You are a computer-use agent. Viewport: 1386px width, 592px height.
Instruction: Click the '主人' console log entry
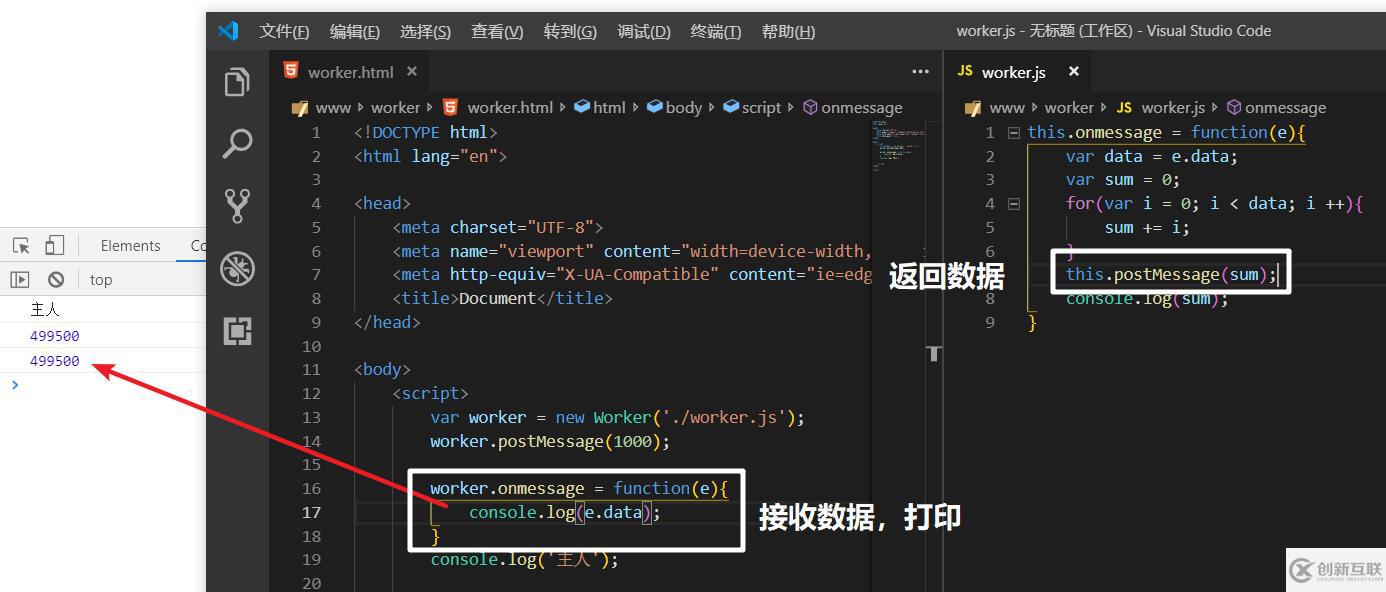pos(45,310)
